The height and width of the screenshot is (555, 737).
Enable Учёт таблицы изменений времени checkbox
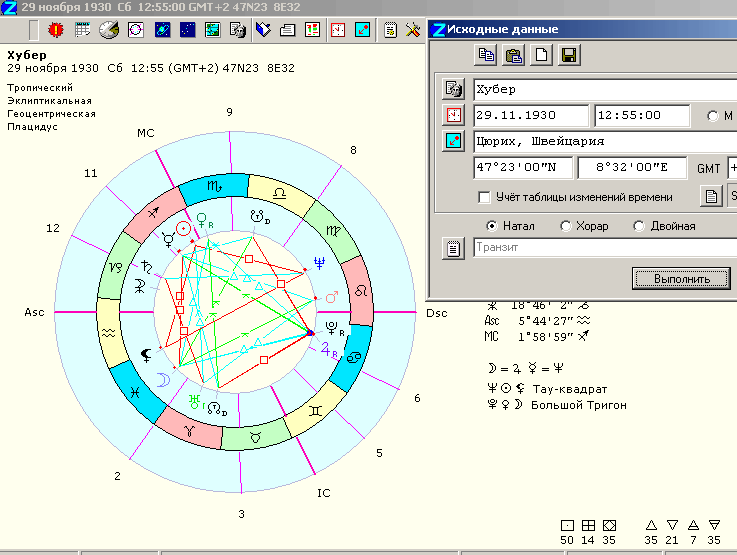pos(484,197)
